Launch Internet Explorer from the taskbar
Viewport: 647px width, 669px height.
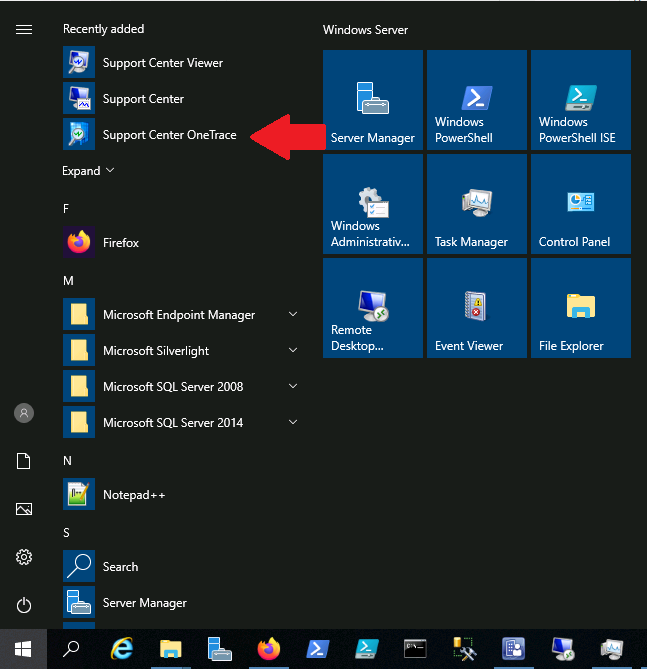pos(122,649)
